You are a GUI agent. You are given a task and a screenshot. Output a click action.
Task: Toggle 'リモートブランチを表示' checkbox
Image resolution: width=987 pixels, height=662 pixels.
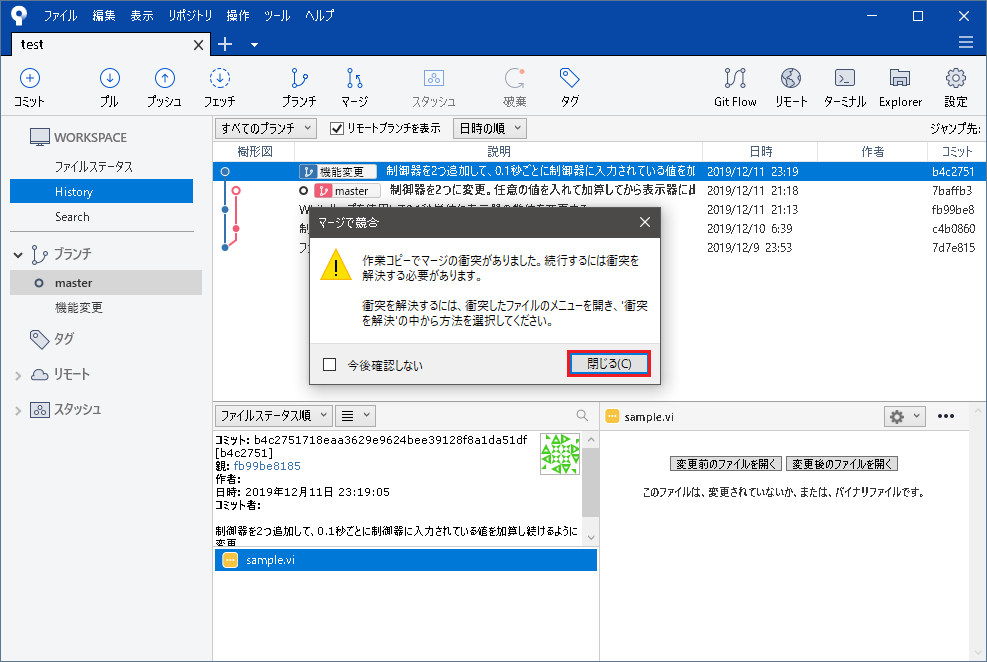pos(337,128)
